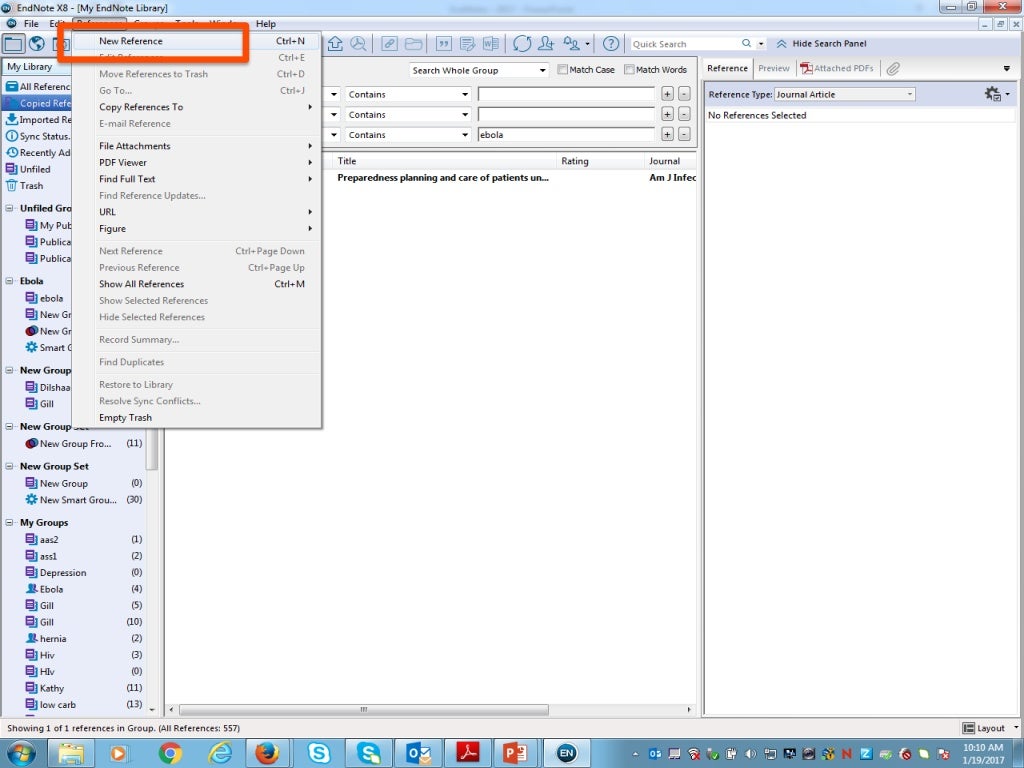The width and height of the screenshot is (1024, 768).
Task: Click the volume speaker tray icon
Action: coord(751,754)
